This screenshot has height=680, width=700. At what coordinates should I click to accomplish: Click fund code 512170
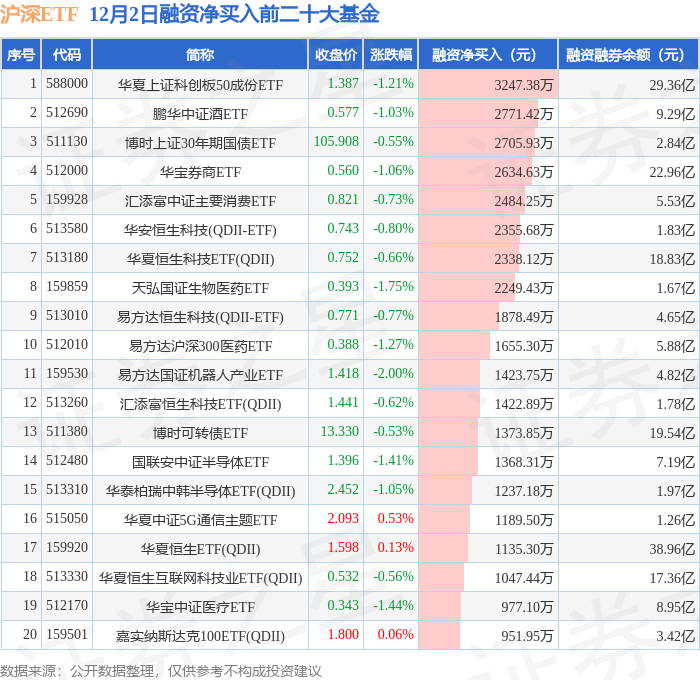(67, 606)
